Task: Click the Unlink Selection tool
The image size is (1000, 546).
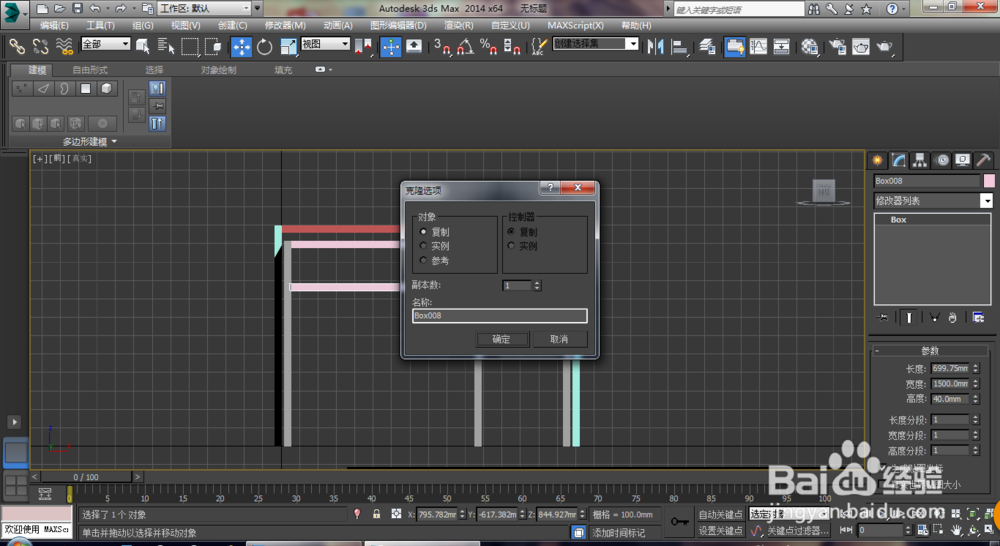Action: tap(40, 46)
